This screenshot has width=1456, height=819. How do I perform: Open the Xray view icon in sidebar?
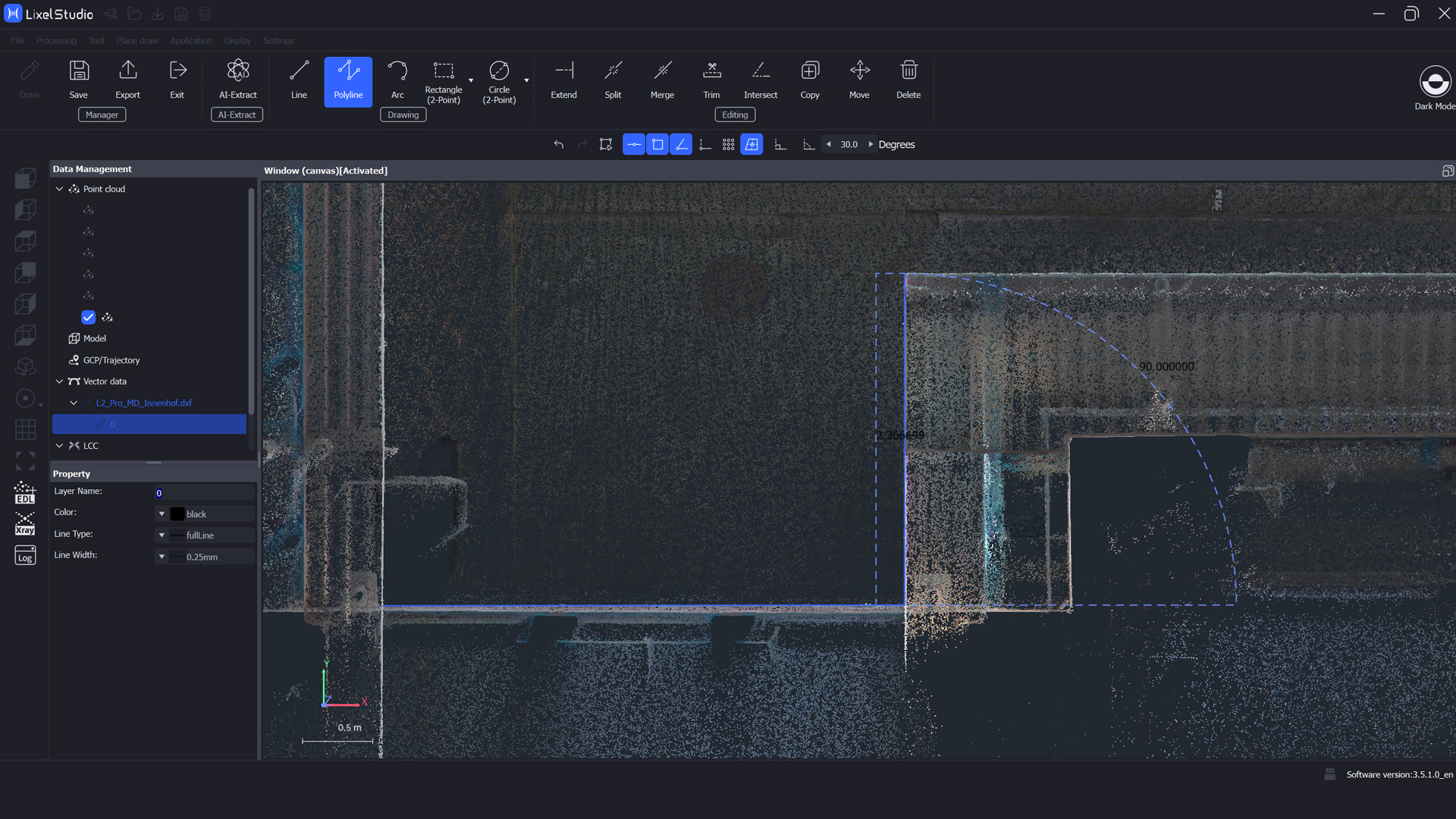point(25,525)
